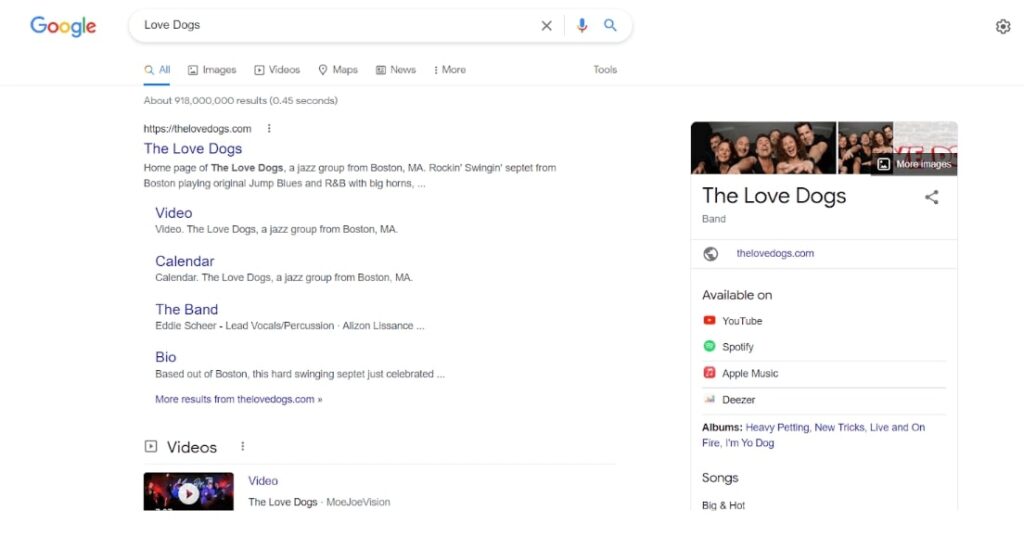Clear the search box with X icon
The height and width of the screenshot is (536, 1024).
point(547,25)
